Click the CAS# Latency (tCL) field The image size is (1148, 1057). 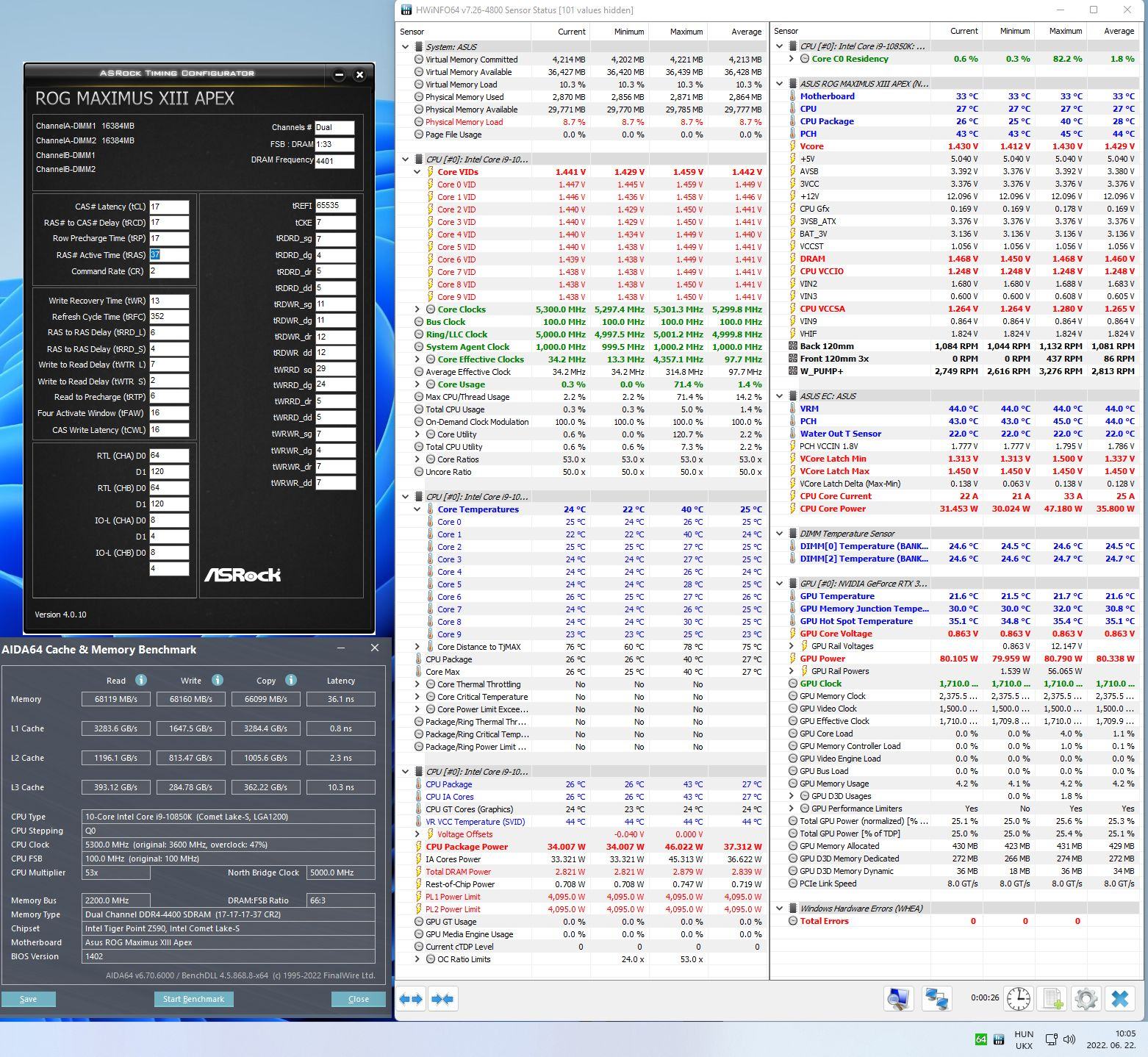click(x=169, y=207)
